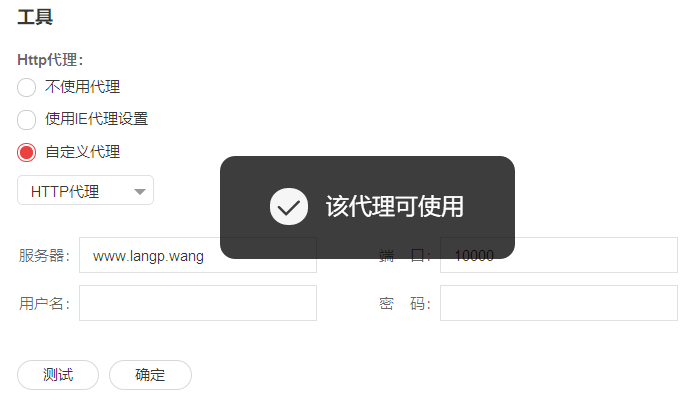Focus the 服务器 field containing www.langp.wang

(198, 255)
